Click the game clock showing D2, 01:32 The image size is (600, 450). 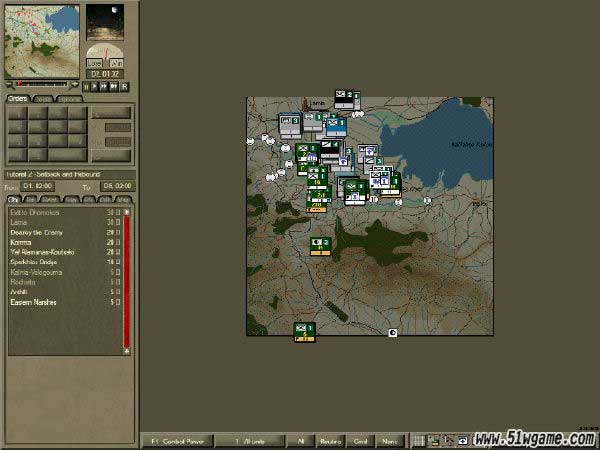pos(105,74)
